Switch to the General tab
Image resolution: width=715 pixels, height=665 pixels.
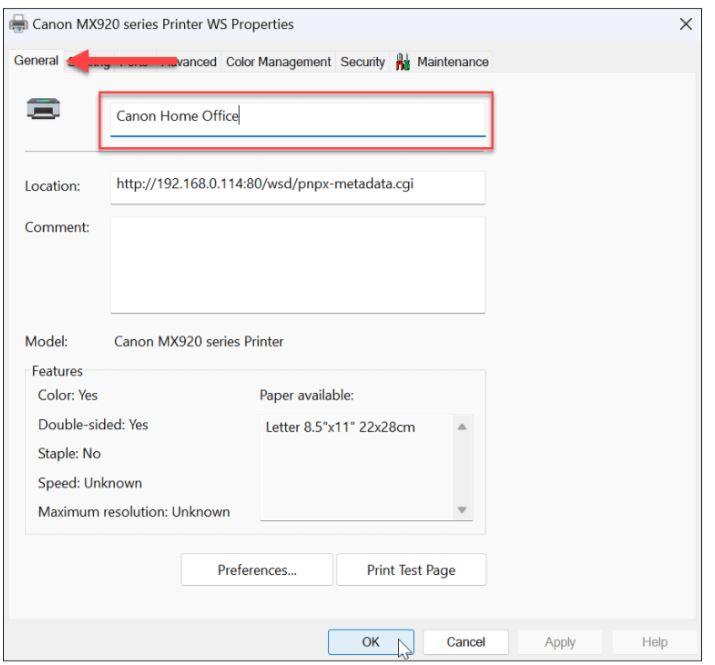point(36,60)
